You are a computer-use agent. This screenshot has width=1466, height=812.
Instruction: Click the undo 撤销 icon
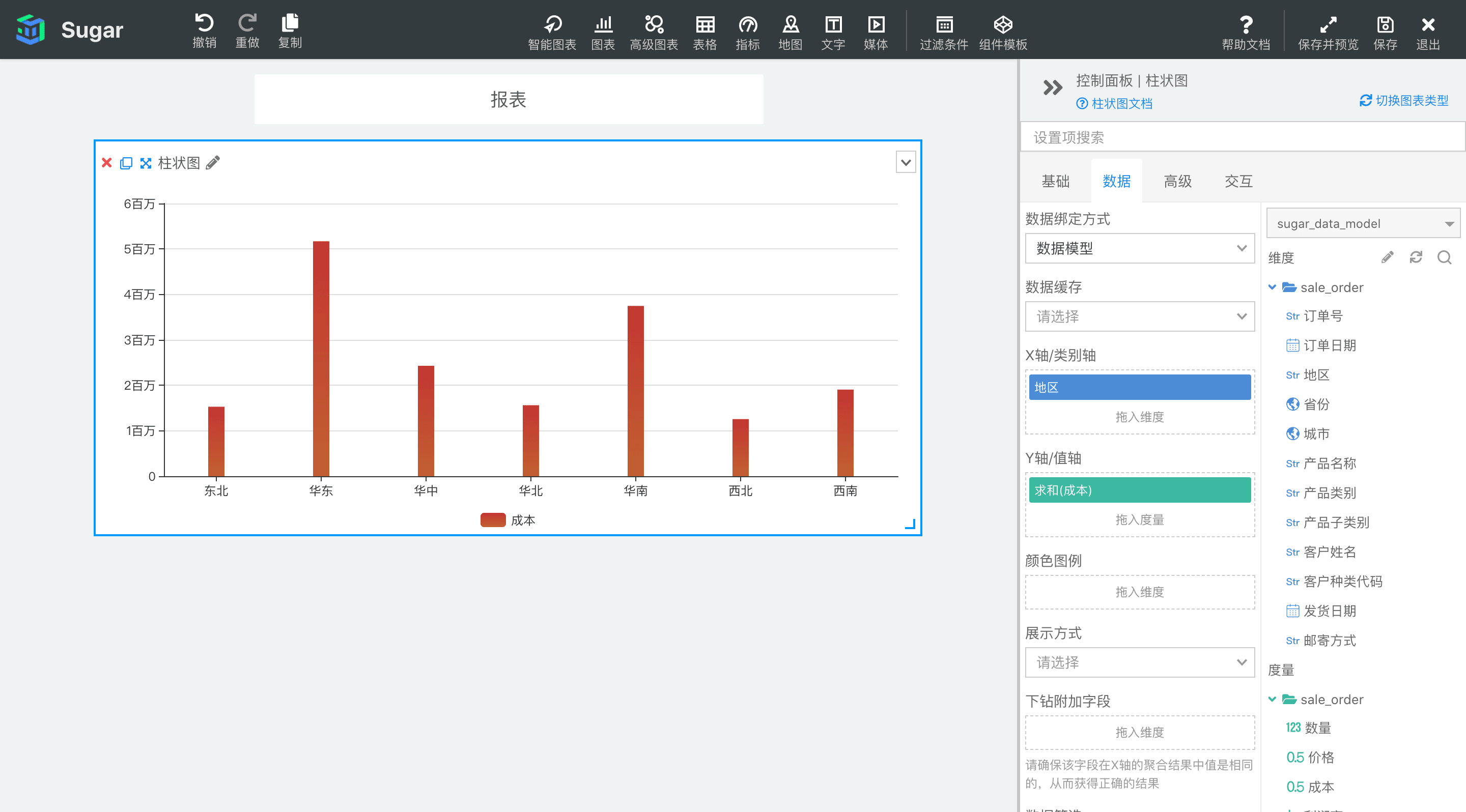(x=204, y=22)
